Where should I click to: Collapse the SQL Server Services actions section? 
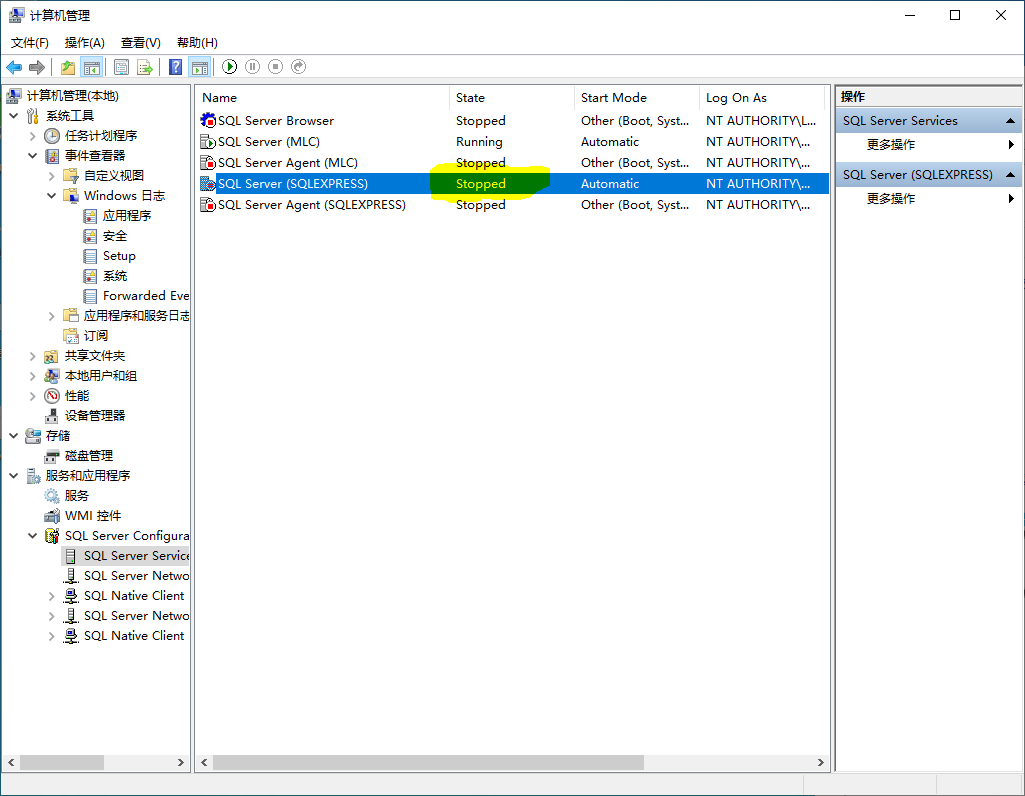(x=1010, y=121)
